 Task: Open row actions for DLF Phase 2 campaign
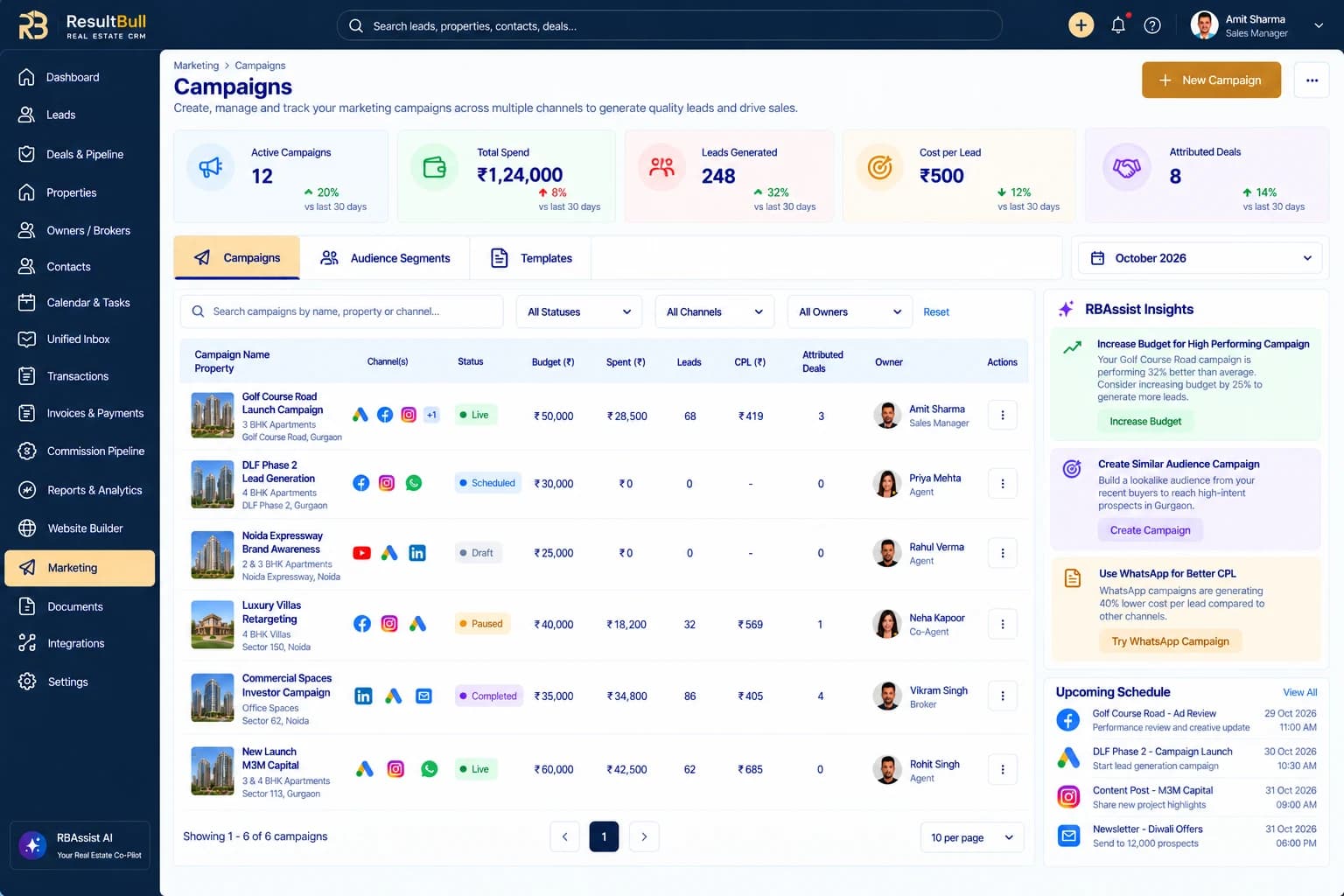pos(1003,484)
